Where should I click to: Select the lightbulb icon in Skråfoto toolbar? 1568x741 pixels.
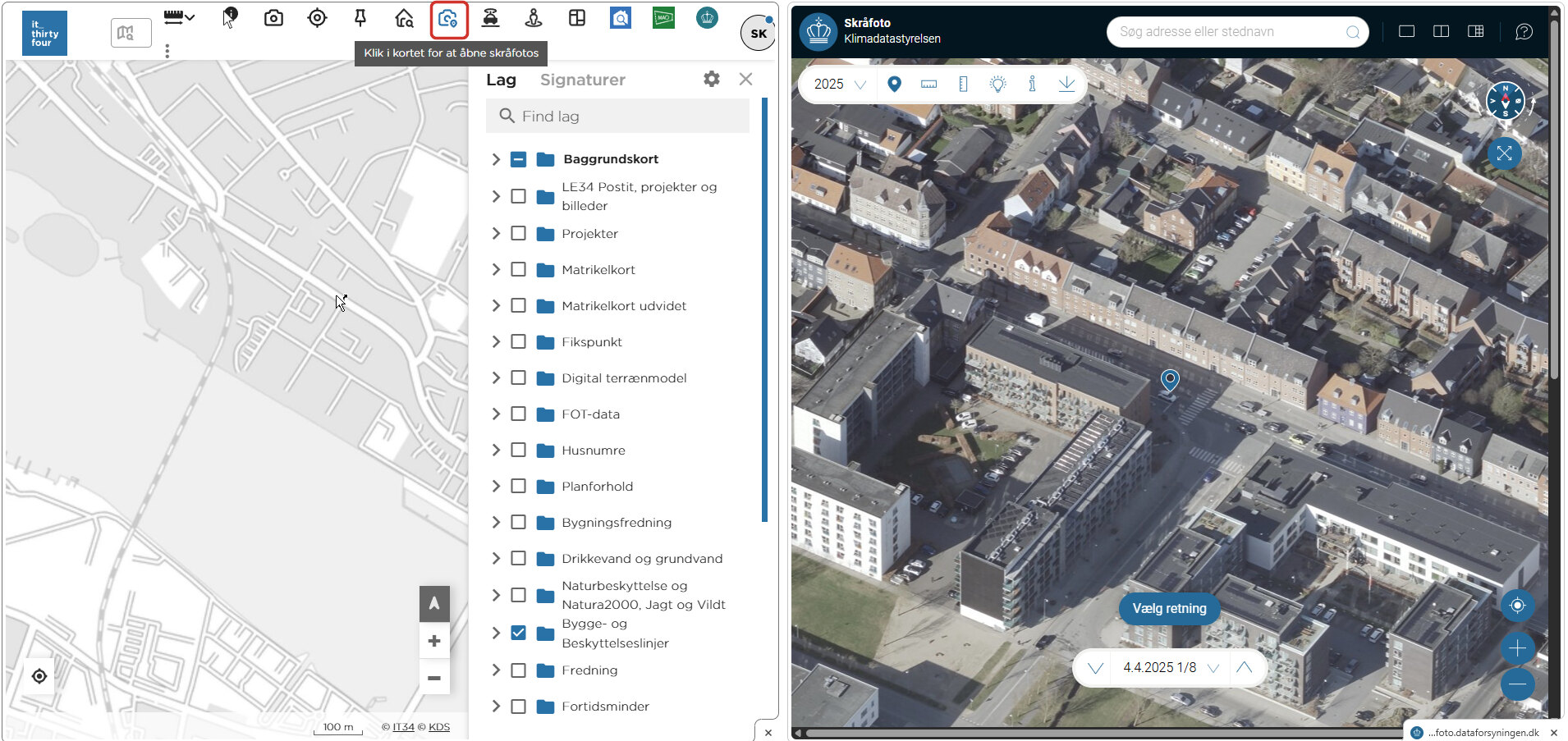coord(997,84)
